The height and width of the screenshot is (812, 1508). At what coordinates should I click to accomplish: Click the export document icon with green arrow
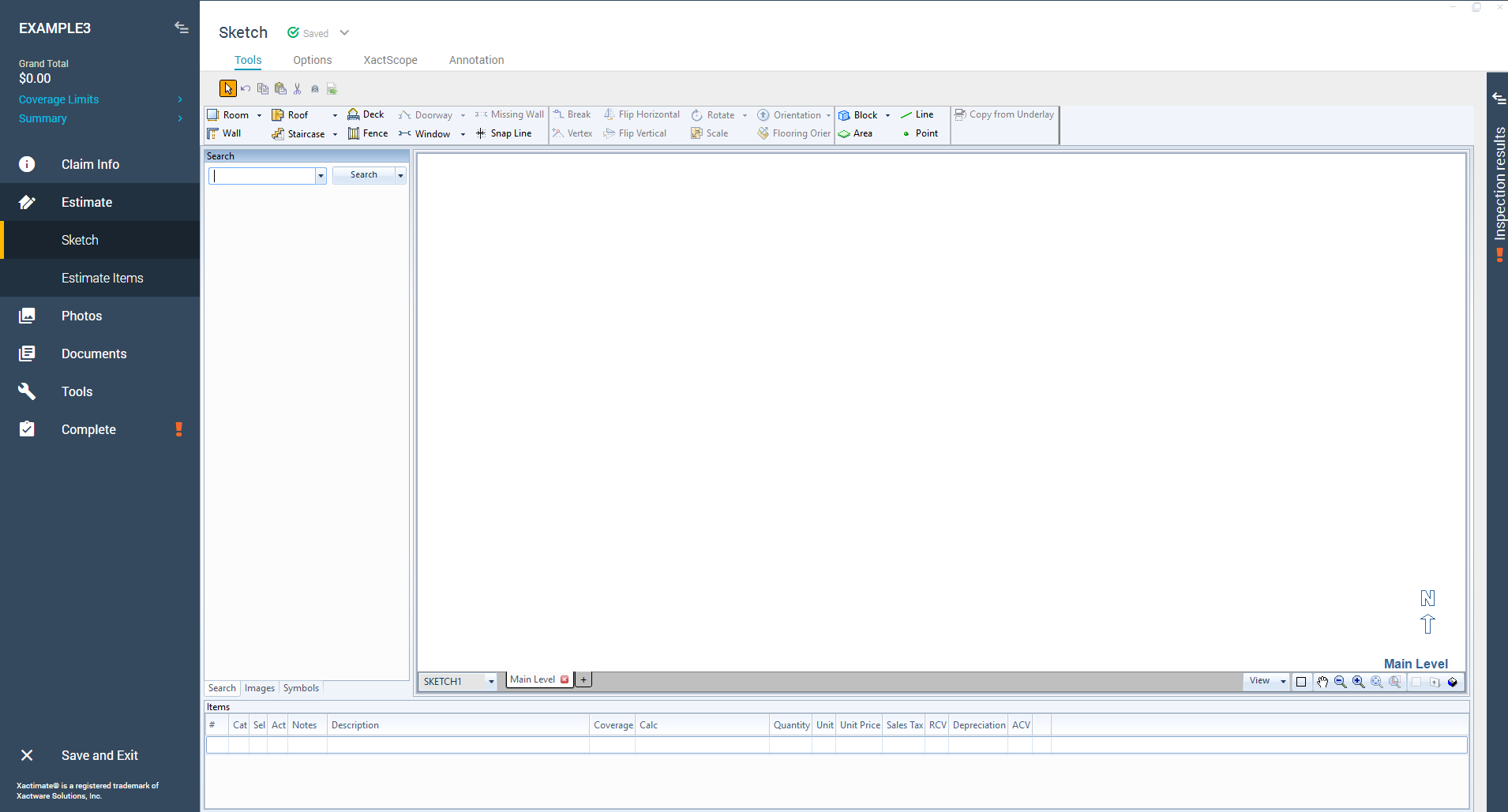[x=332, y=88]
